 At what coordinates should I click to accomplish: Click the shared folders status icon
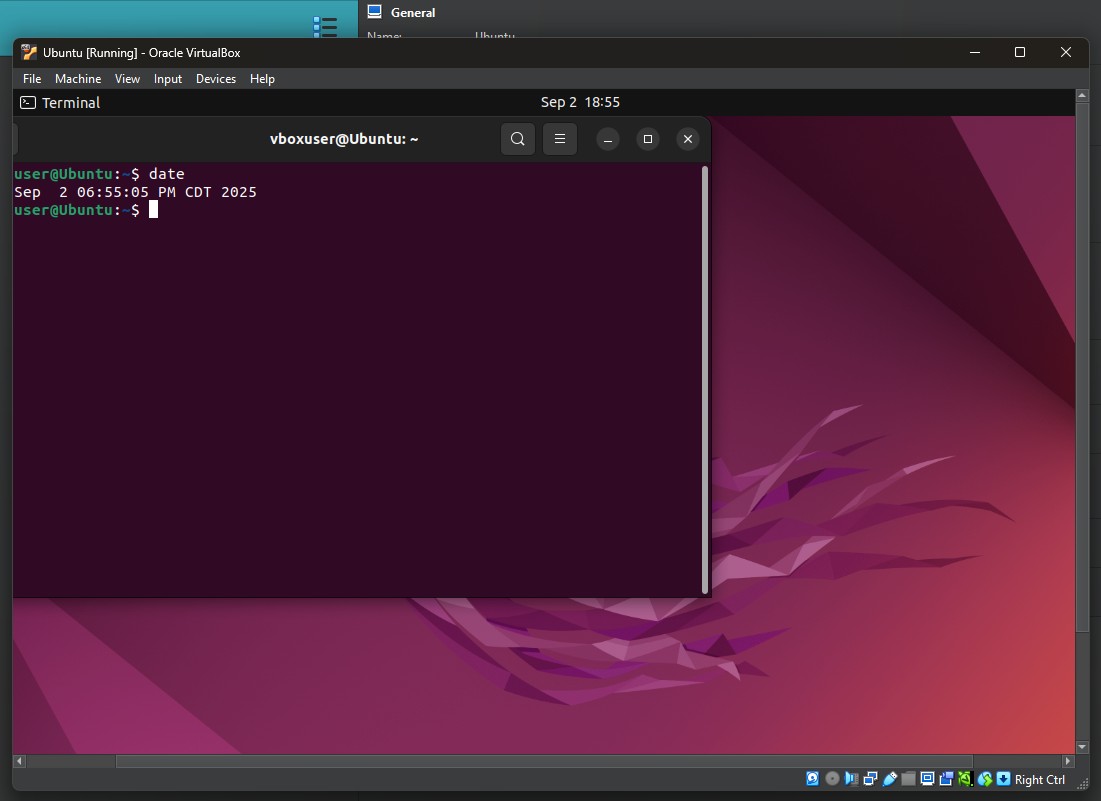coord(907,778)
